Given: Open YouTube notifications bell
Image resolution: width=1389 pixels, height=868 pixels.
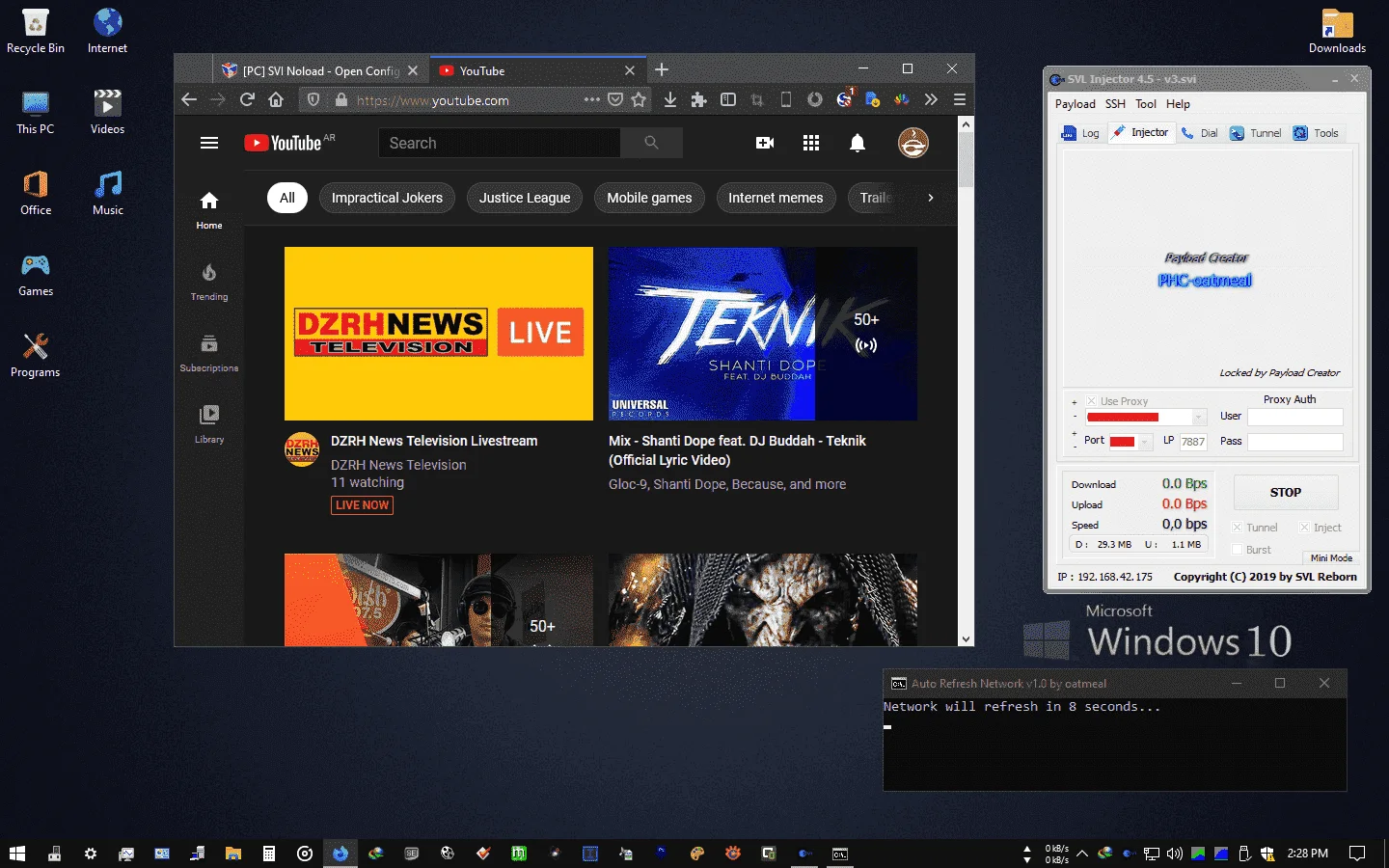Looking at the screenshot, I should [x=857, y=143].
